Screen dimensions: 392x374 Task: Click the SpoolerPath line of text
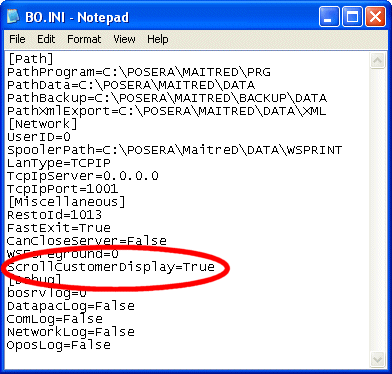(x=174, y=150)
